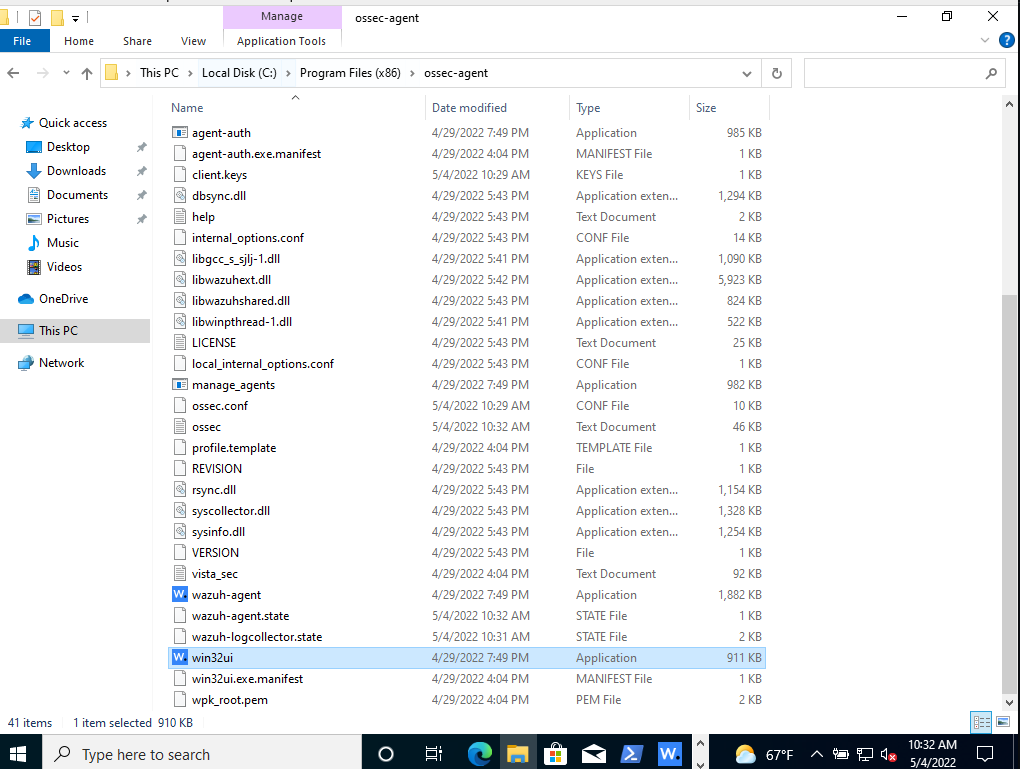
Task: Click the up arrow to go to parent folder
Action: point(87,73)
